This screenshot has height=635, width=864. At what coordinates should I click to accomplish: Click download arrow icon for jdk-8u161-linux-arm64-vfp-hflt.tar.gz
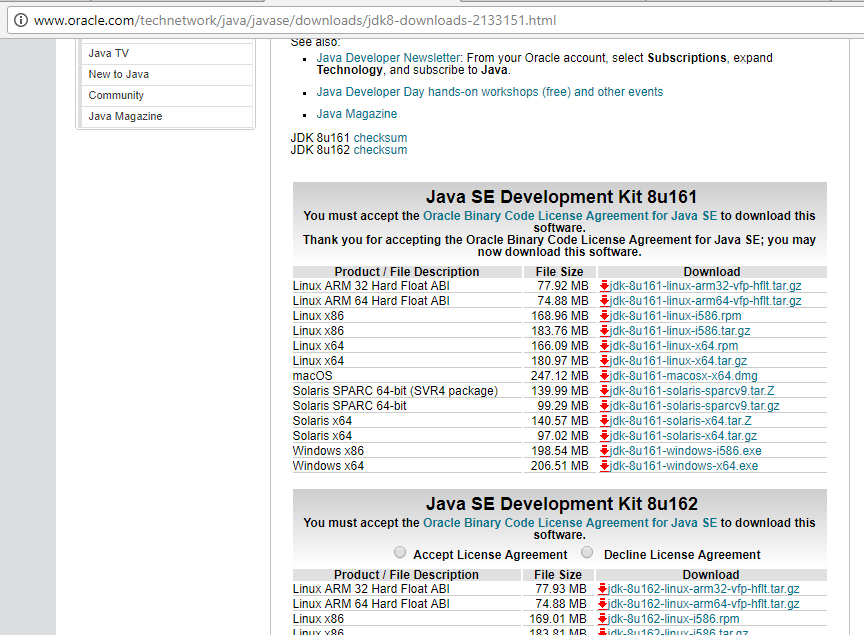(x=604, y=300)
